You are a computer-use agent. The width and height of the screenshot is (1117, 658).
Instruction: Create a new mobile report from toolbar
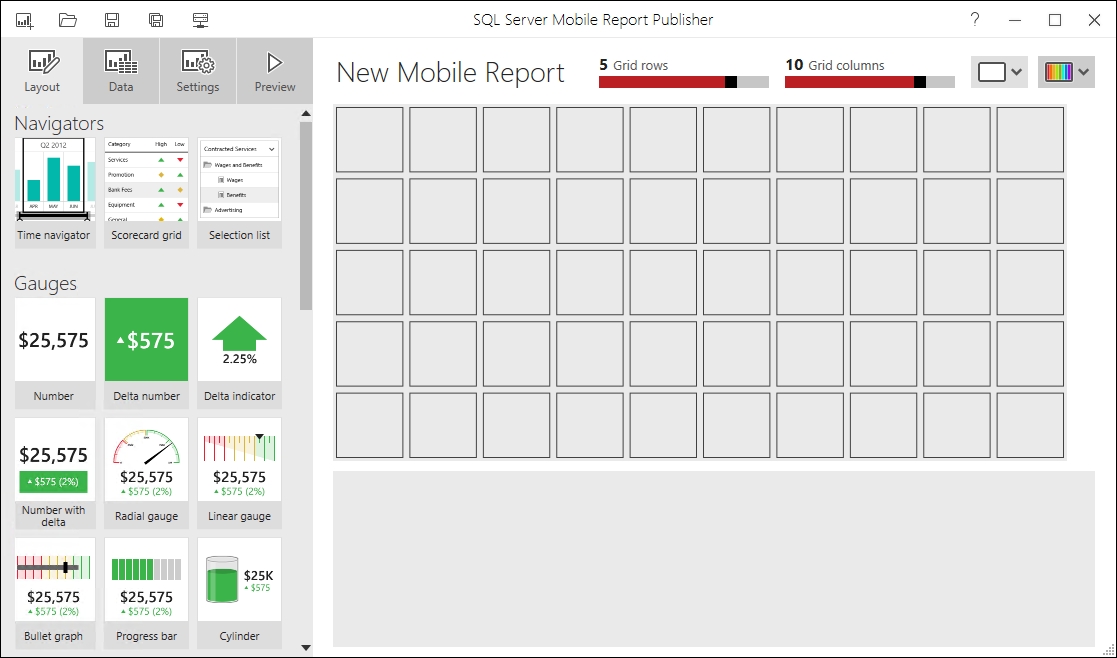click(24, 21)
